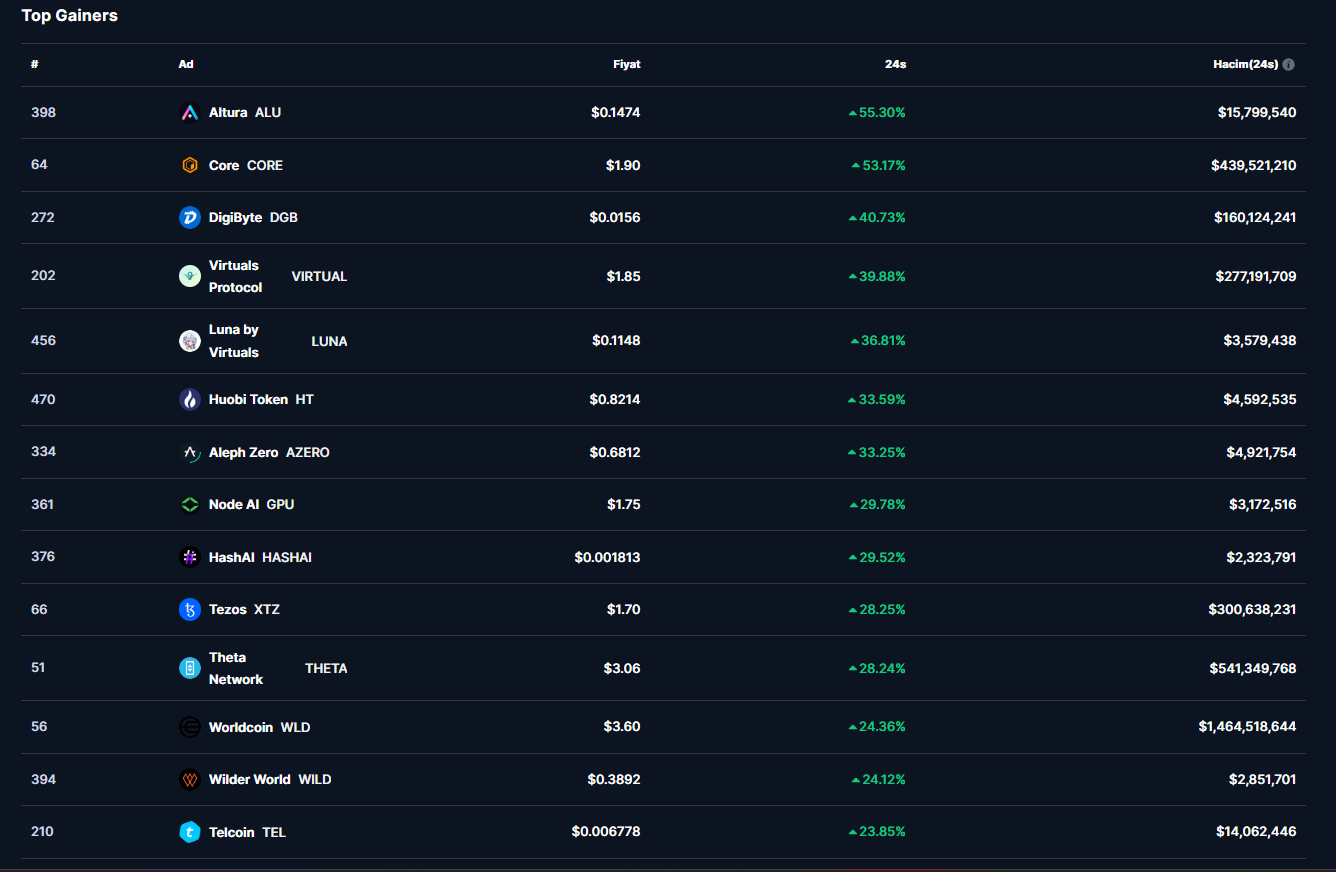The height and width of the screenshot is (872, 1336).
Task: Click rank number 272
Action: tap(43, 217)
